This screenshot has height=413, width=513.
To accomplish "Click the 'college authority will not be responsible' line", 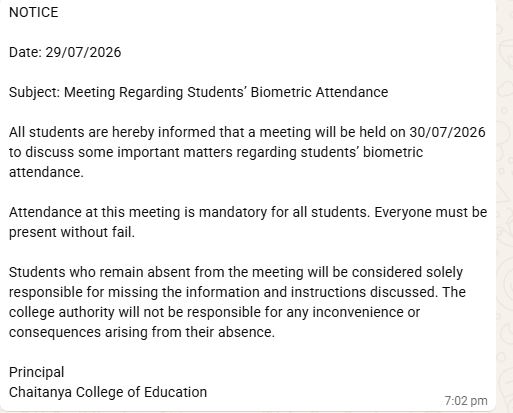I will pos(214,312).
